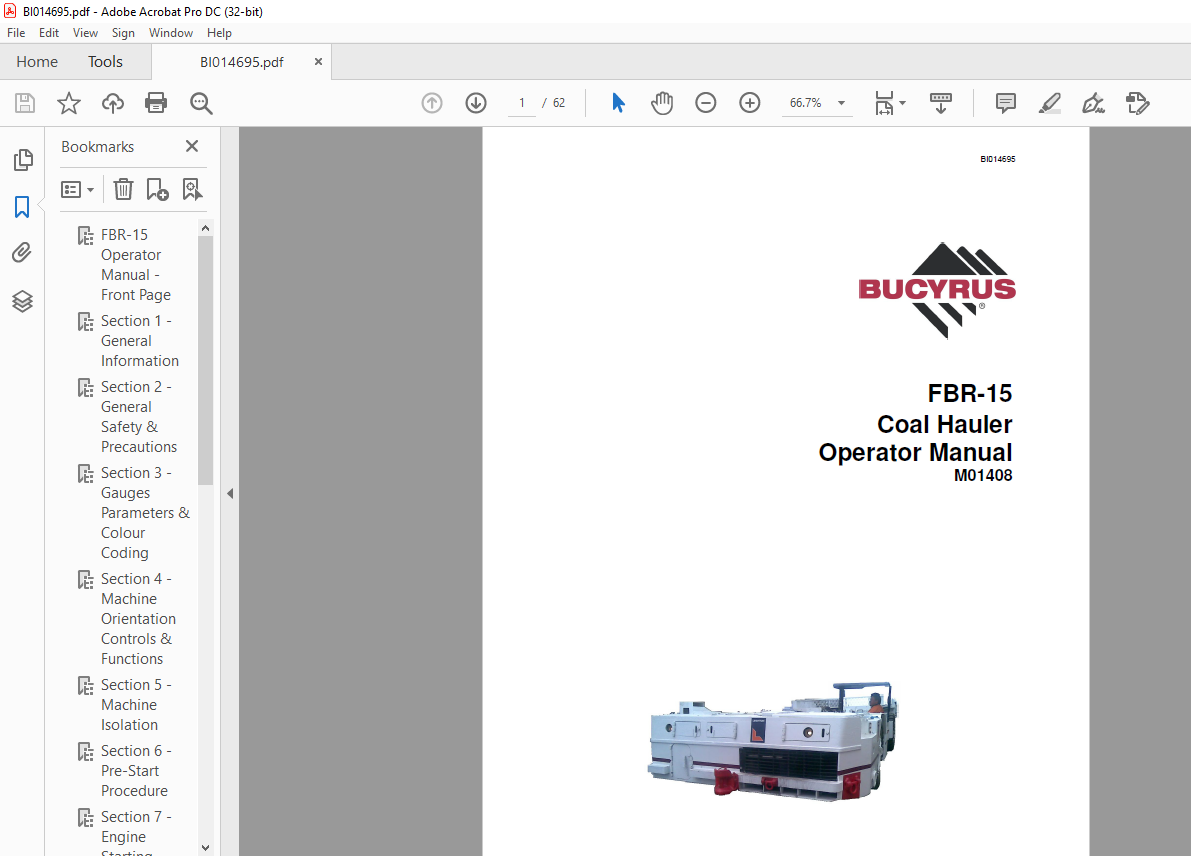1191x856 pixels.
Task: Open the find text magnifier tool
Action: [x=201, y=103]
